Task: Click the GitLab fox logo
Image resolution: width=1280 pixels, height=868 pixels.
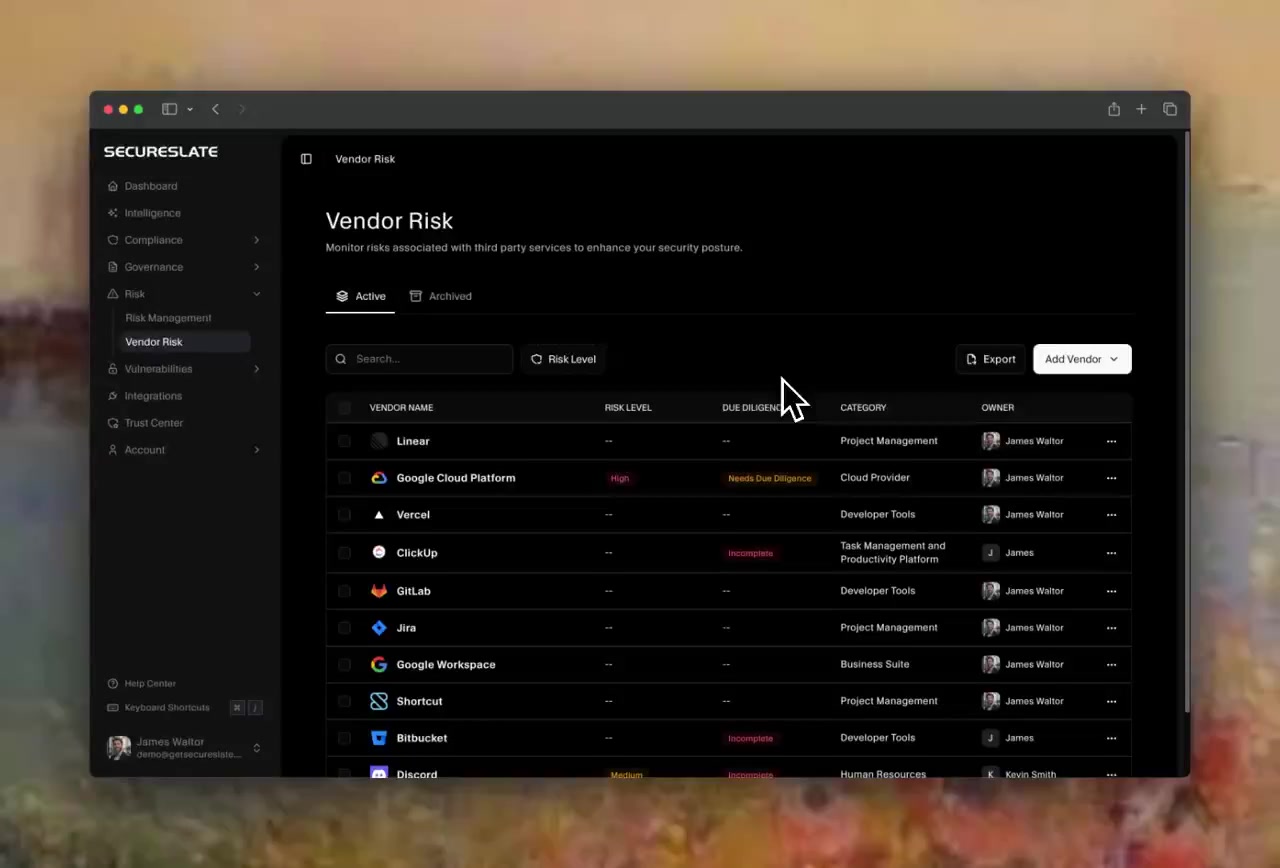Action: click(379, 591)
